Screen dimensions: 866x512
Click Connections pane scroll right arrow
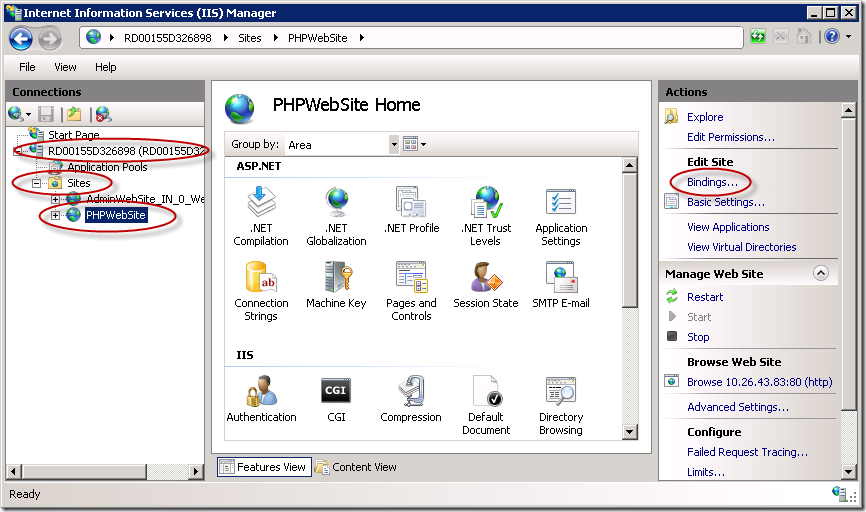[x=196, y=472]
